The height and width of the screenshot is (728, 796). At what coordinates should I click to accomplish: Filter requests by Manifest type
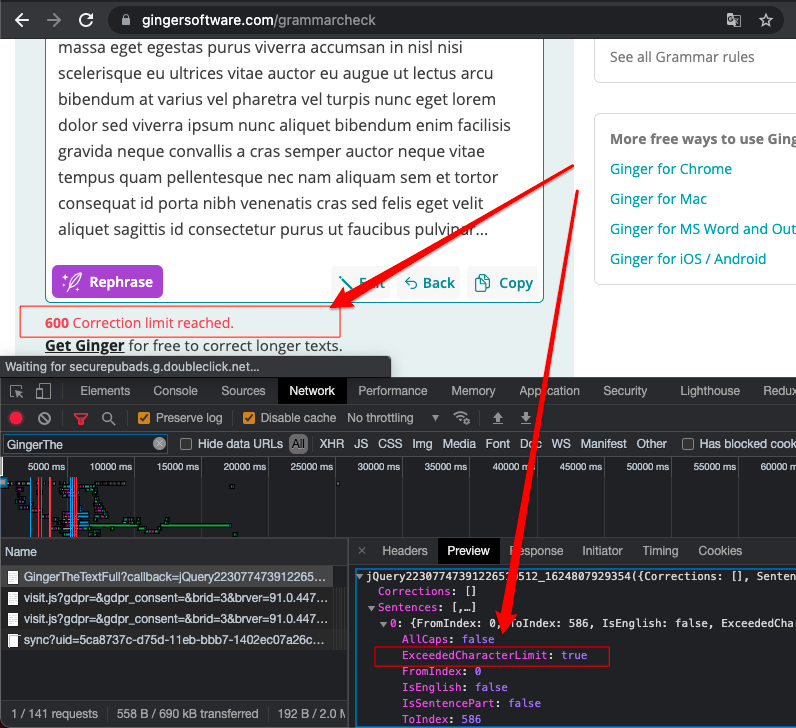[604, 444]
